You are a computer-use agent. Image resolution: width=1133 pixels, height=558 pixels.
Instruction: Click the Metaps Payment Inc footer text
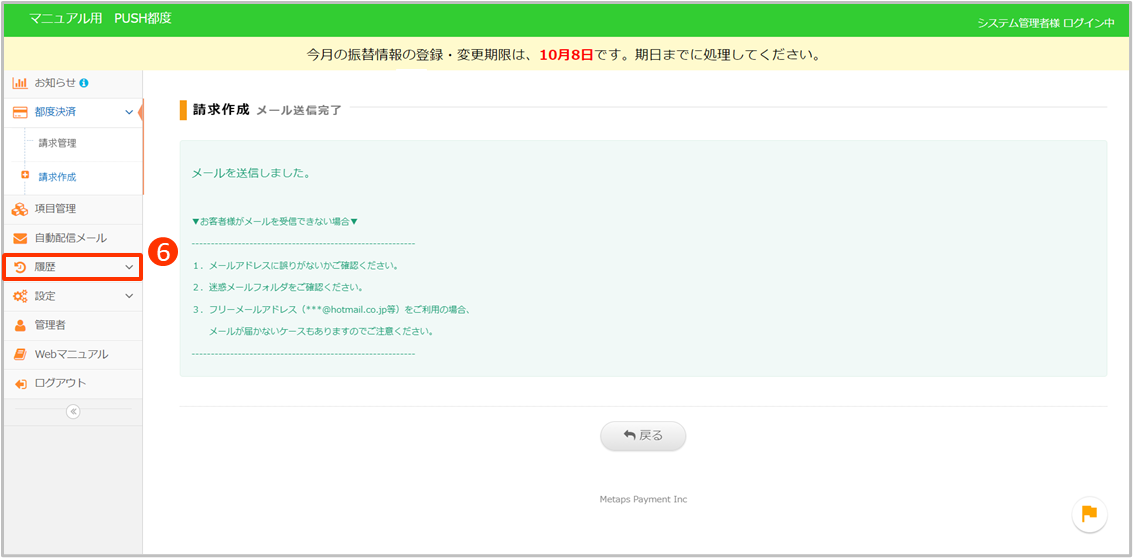tap(643, 499)
